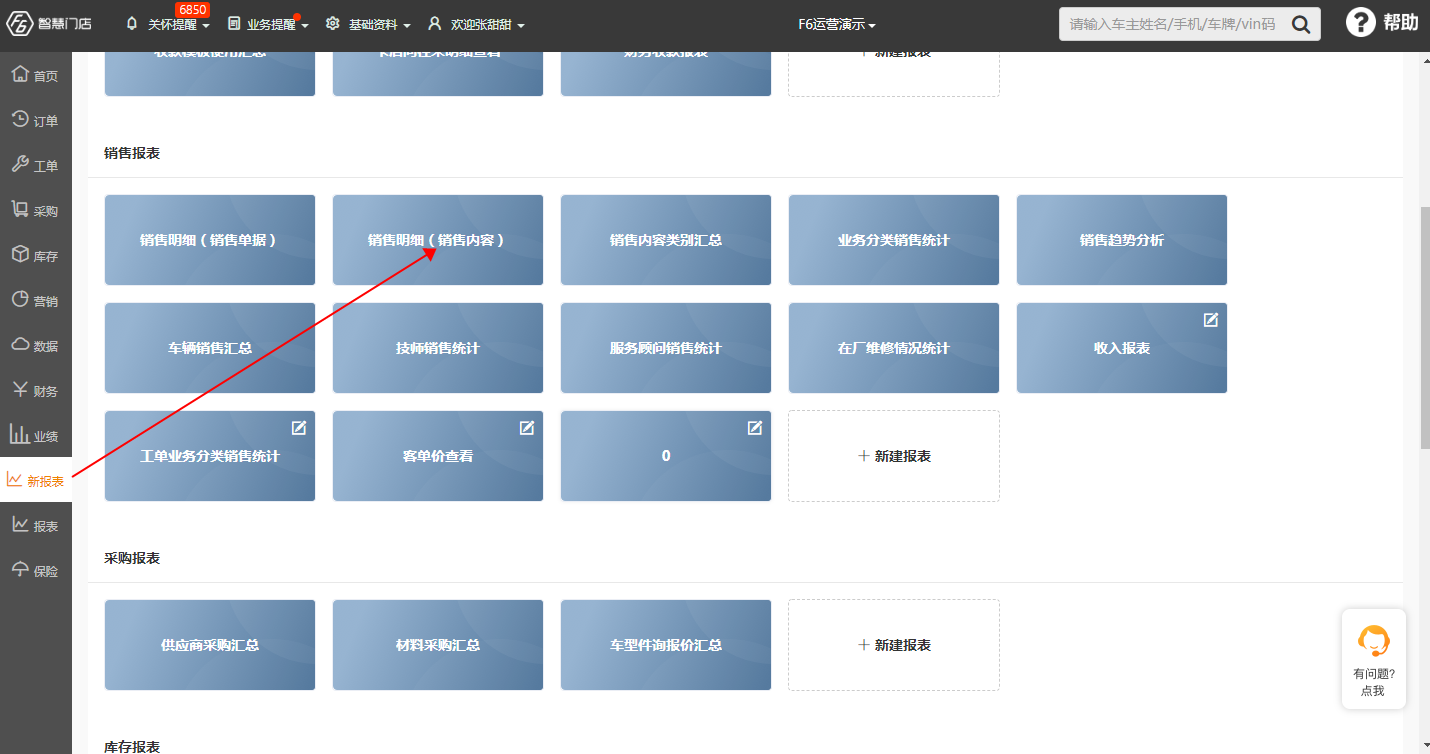Open the 首页 home sidebar icon
The image size is (1430, 754).
[x=20, y=74]
